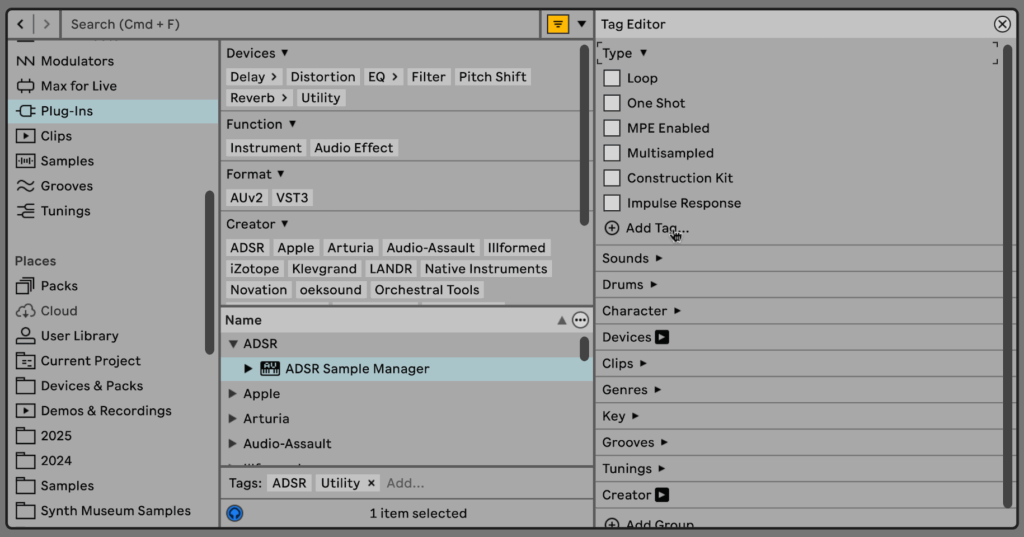Open the column options ellipsis button
The image size is (1024, 537).
(580, 320)
